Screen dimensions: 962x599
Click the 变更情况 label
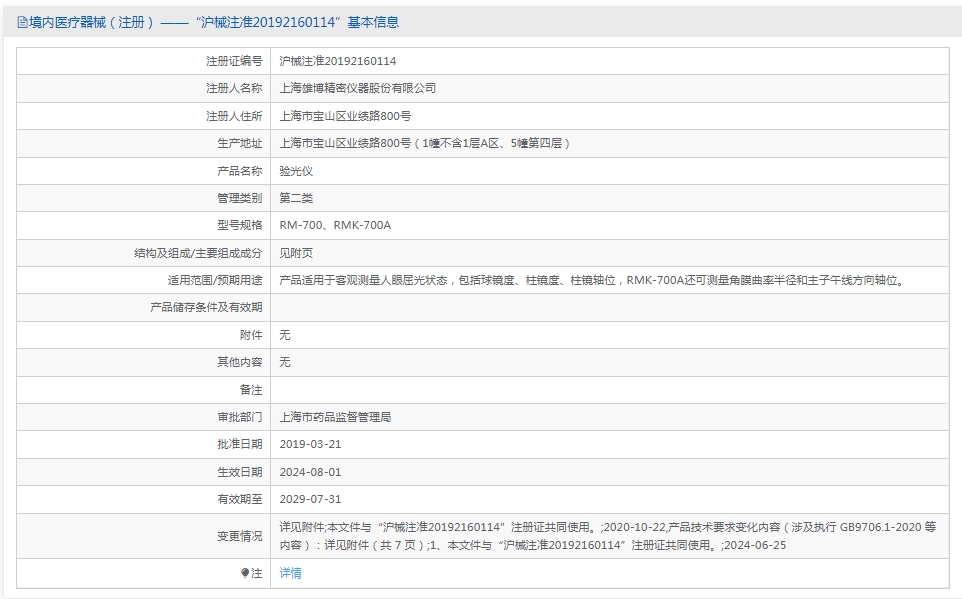(x=239, y=536)
